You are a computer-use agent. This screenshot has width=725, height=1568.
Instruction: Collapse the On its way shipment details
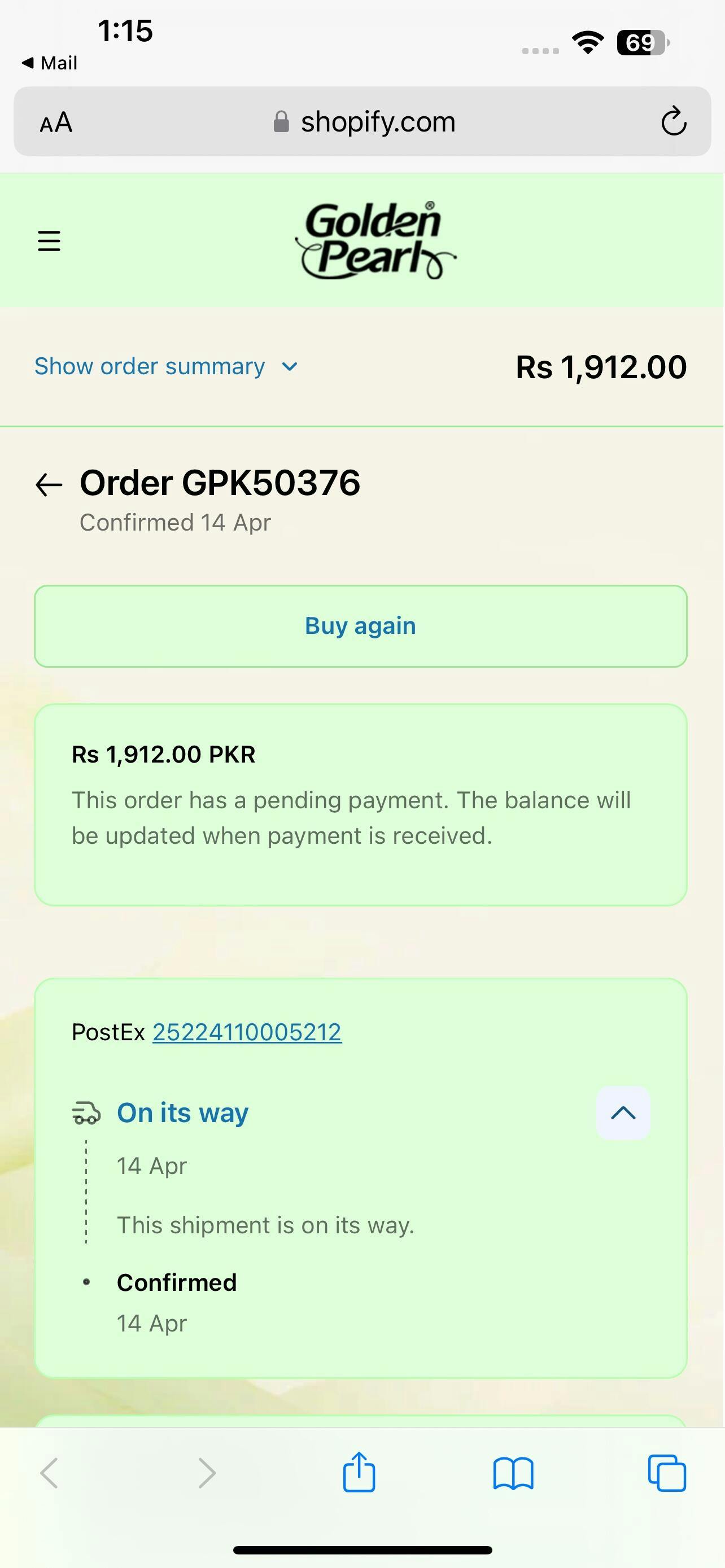pyautogui.click(x=623, y=1113)
